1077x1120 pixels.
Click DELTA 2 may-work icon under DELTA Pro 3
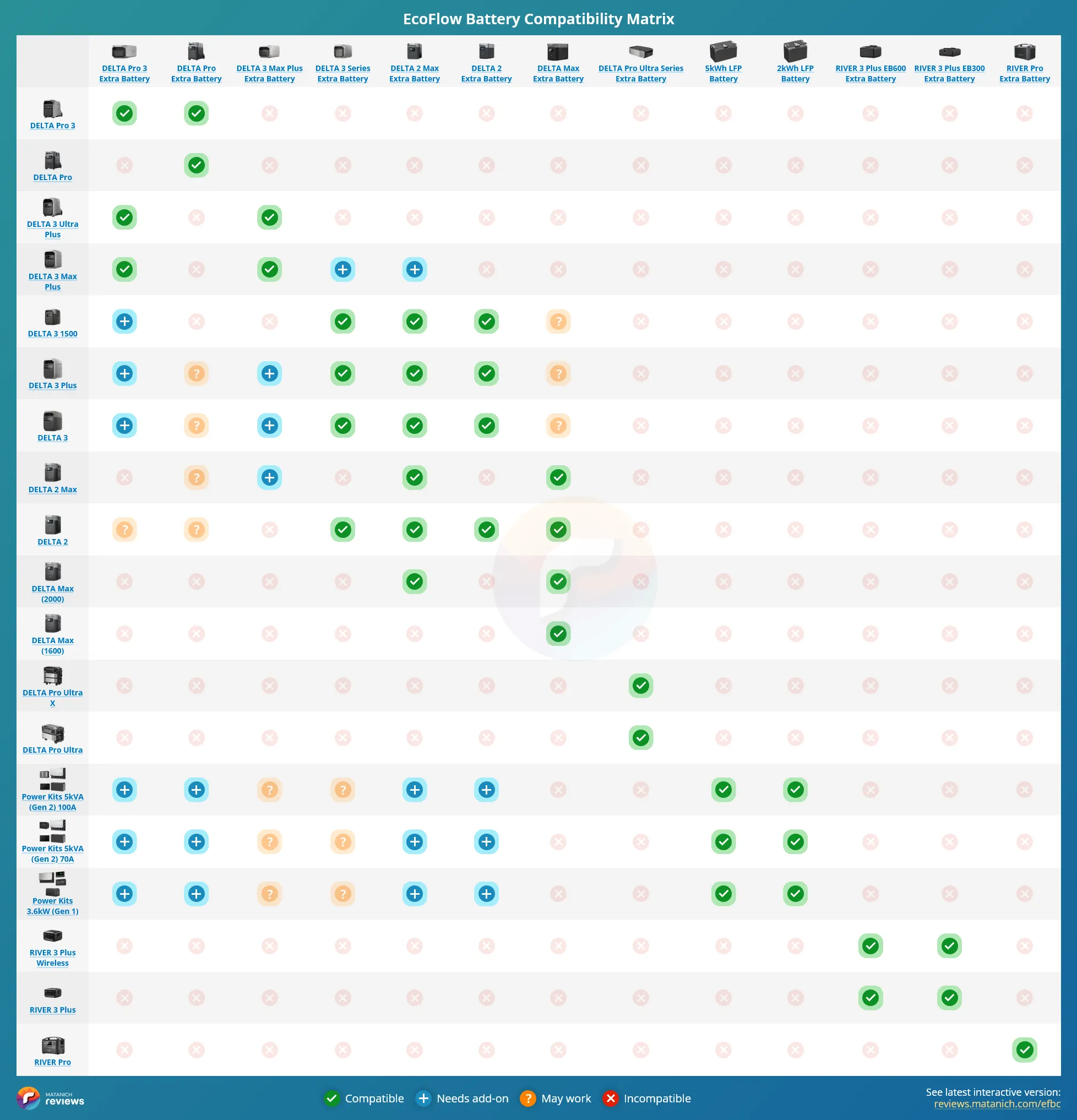pyautogui.click(x=124, y=529)
